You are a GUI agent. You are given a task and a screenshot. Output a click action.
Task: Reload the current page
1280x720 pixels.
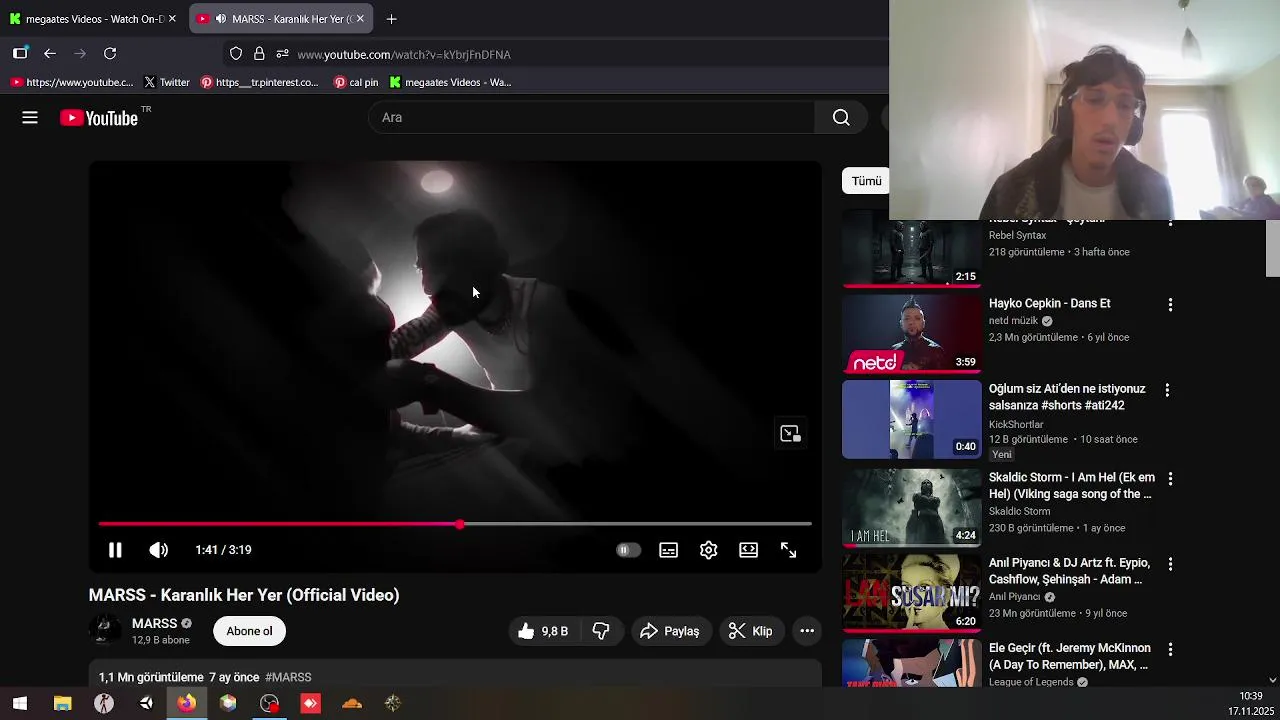coord(110,53)
